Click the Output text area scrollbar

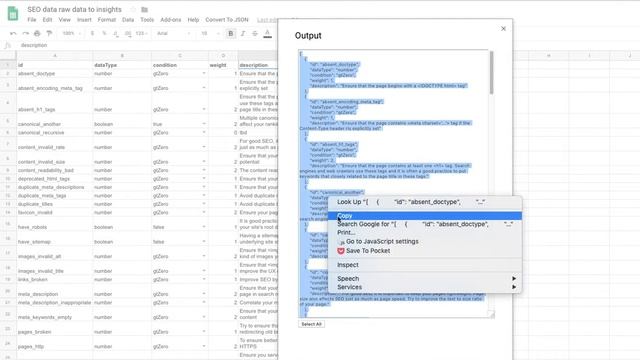[491, 73]
